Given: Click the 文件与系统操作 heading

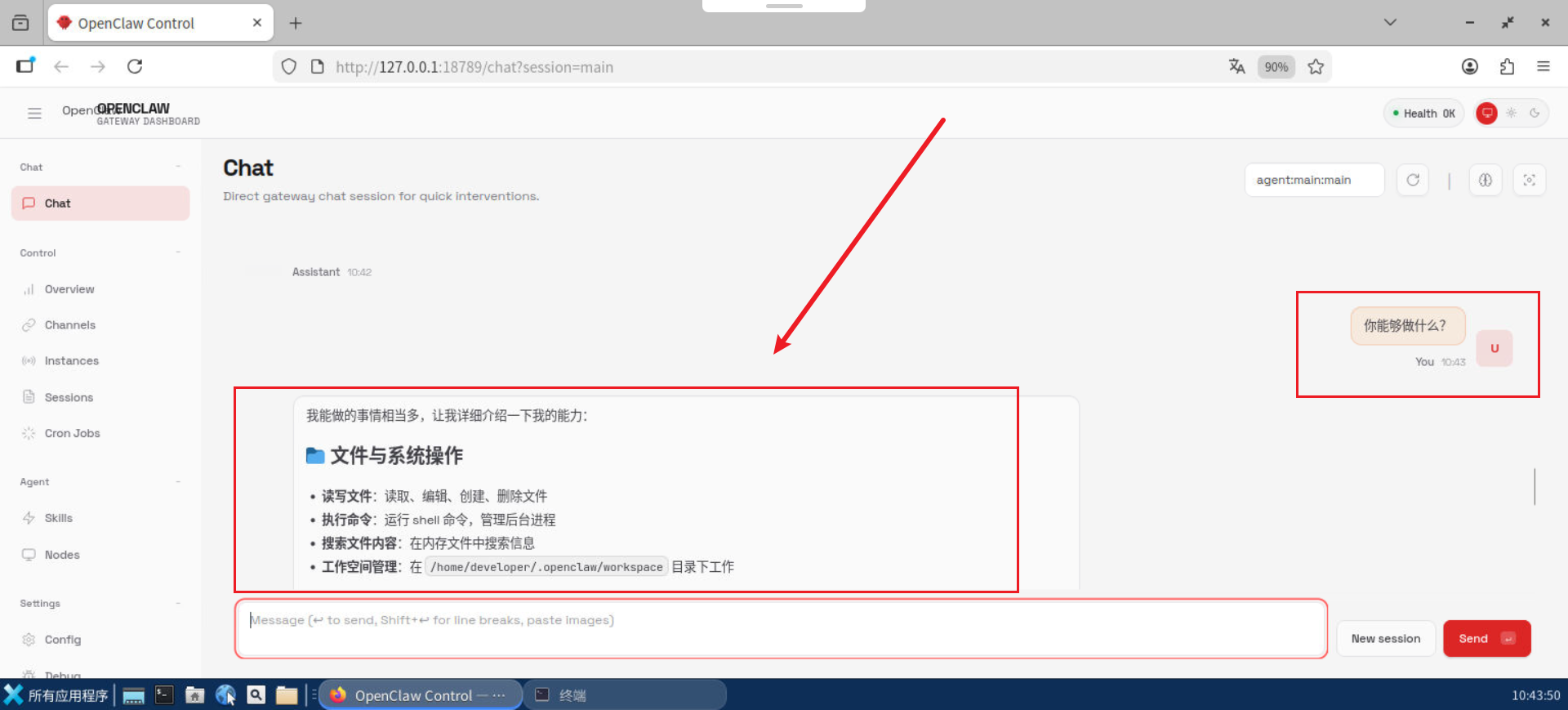Looking at the screenshot, I should tap(396, 456).
